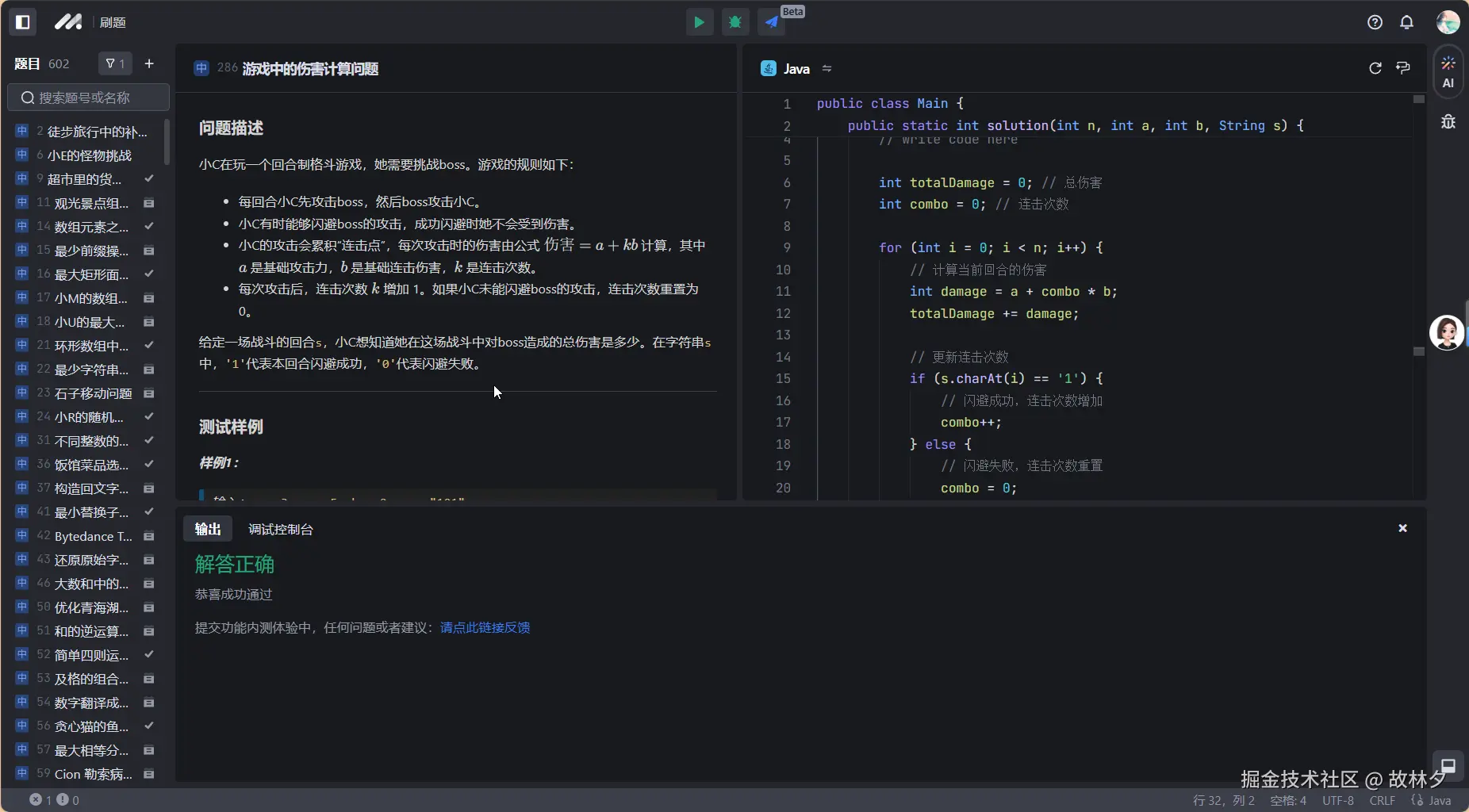
Task: Toggle the problem list sidebar panel
Action: (22, 21)
